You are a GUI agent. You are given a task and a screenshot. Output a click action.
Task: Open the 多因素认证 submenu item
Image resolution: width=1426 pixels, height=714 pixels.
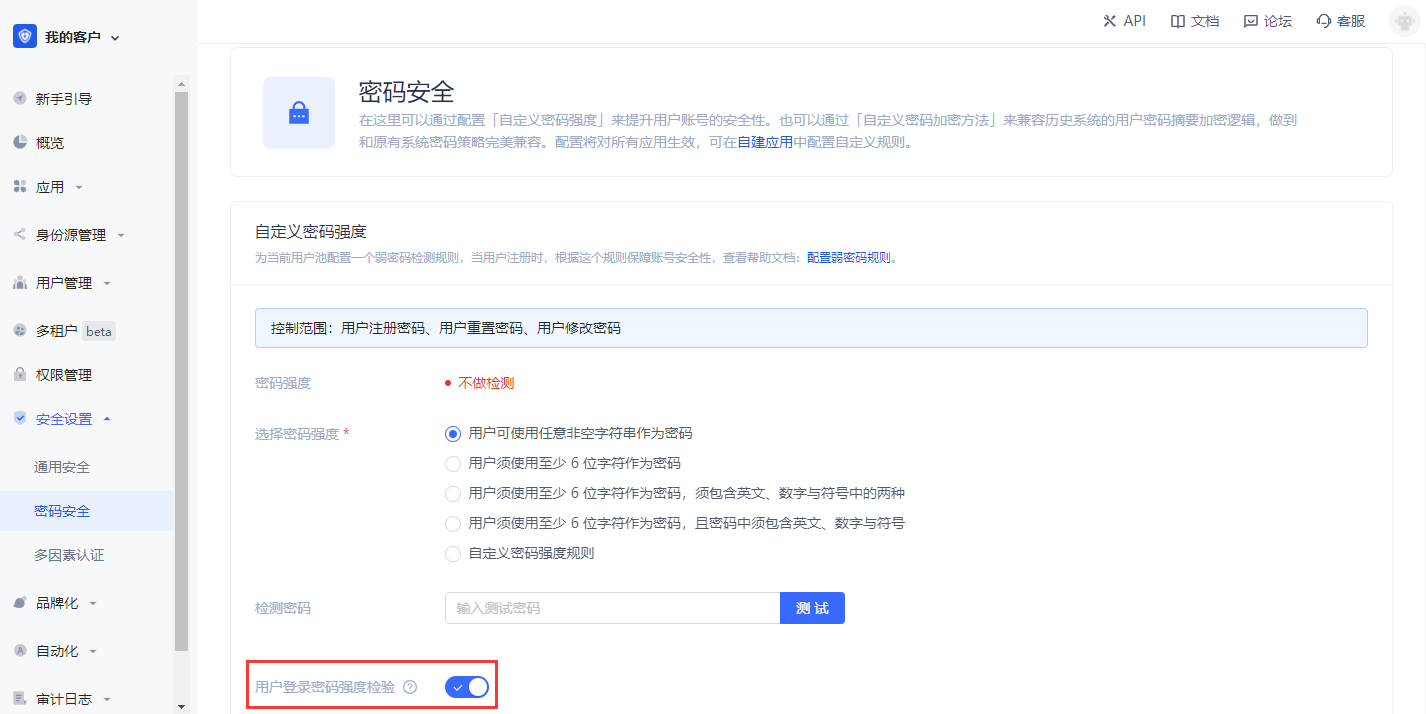(x=69, y=555)
